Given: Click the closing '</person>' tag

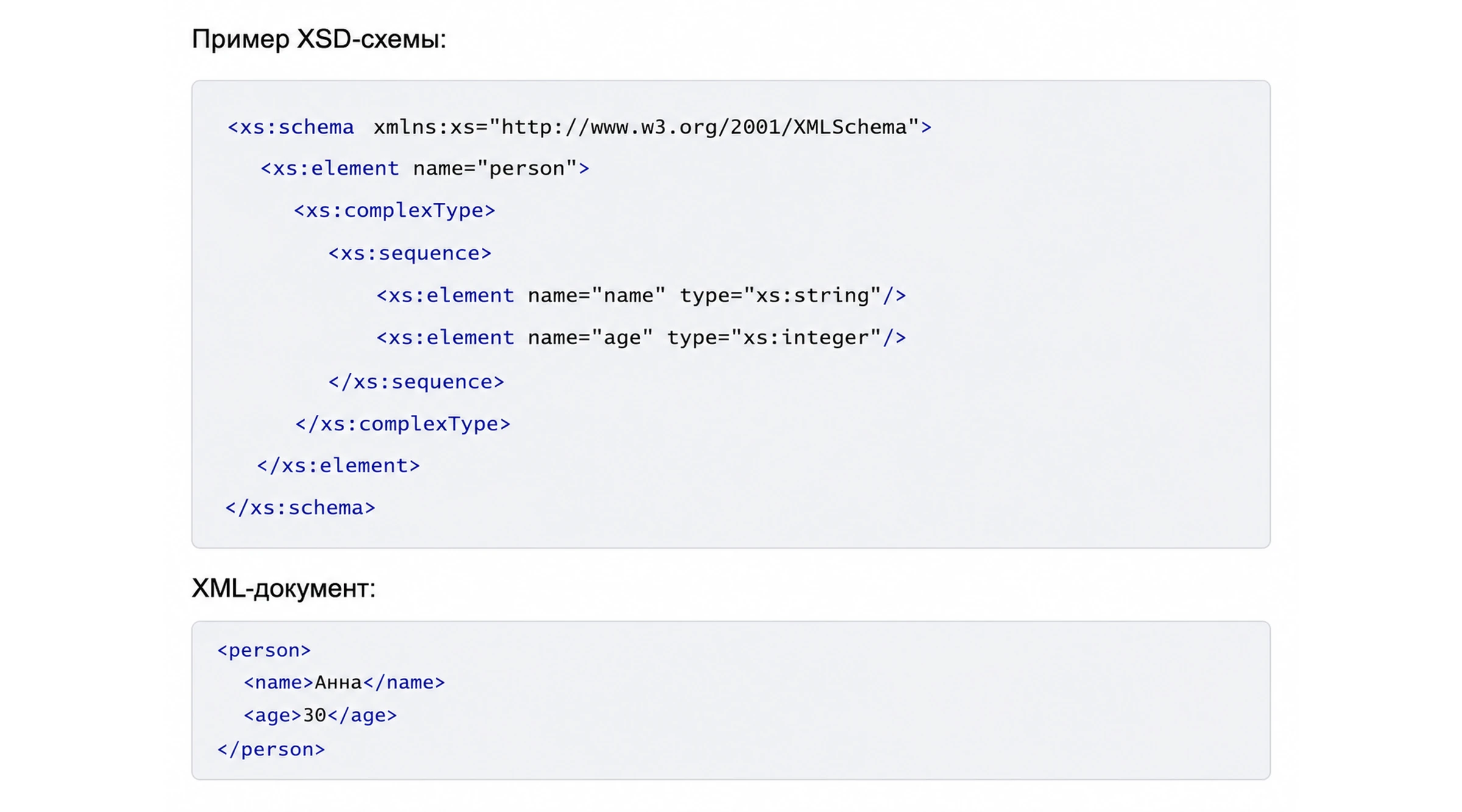Looking at the screenshot, I should (x=271, y=749).
